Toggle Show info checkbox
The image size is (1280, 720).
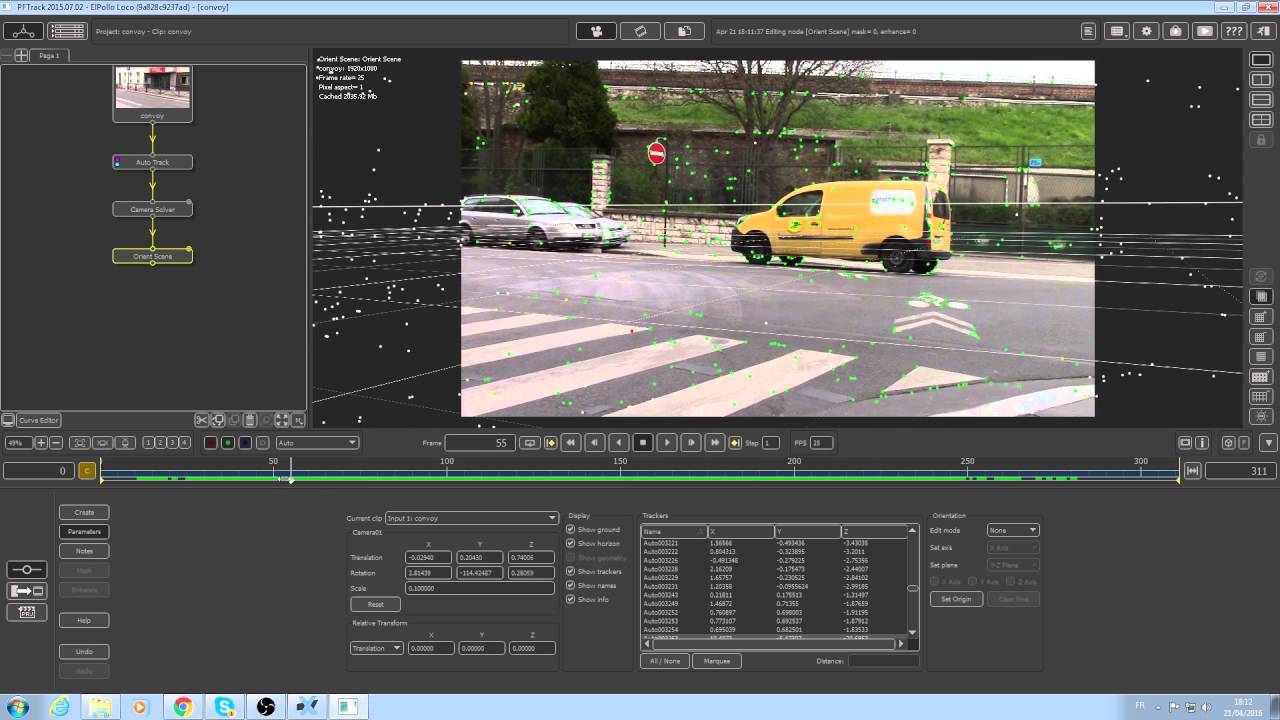(x=570, y=599)
